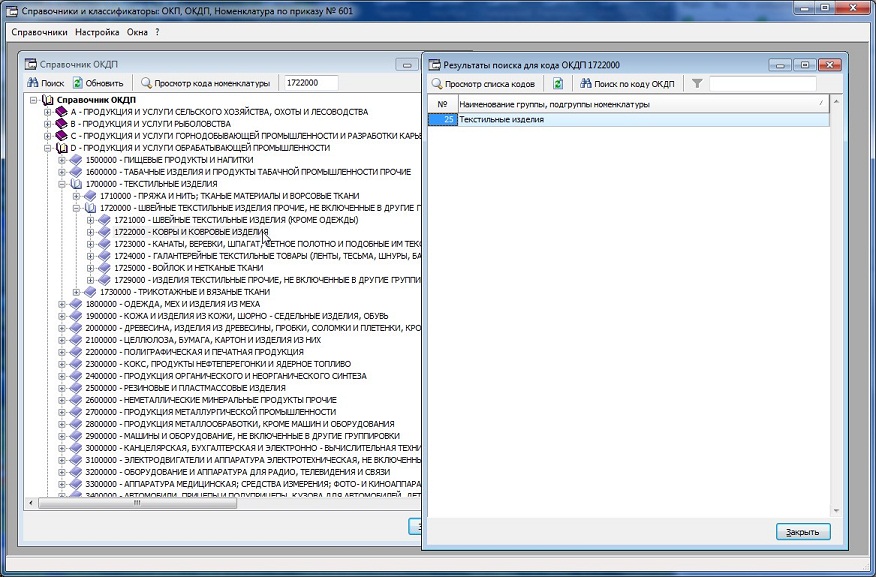
Task: Open Просмотр кода номенклатуры magnifier tool
Action: click(x=205, y=83)
